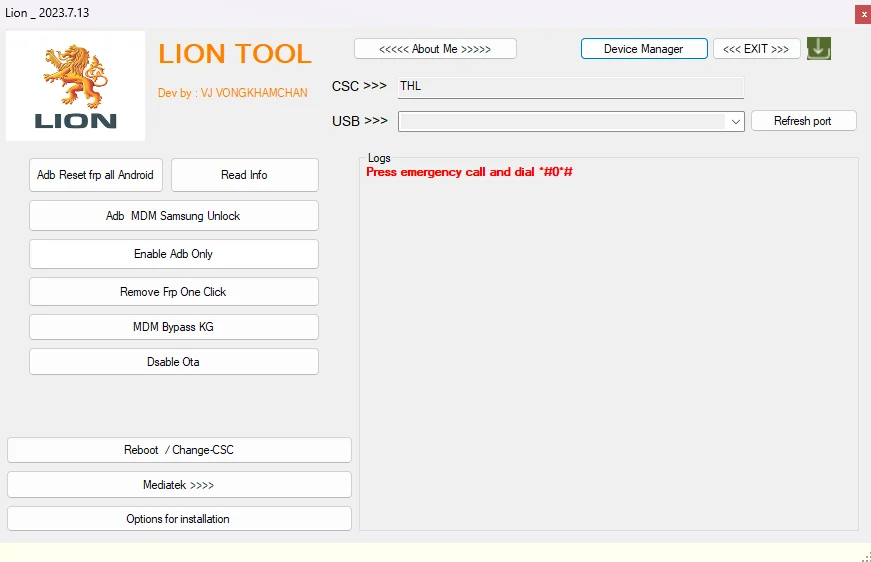Click the USB >>> label
The height and width of the screenshot is (562, 871).
pos(359,121)
